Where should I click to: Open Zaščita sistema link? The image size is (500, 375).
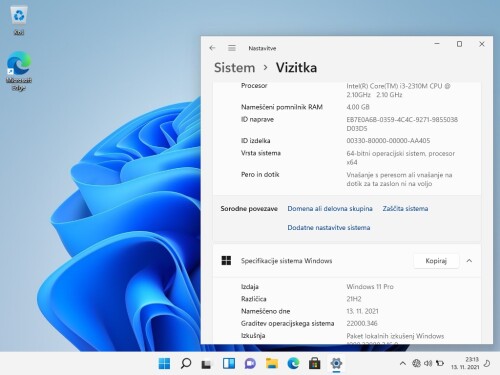click(405, 209)
